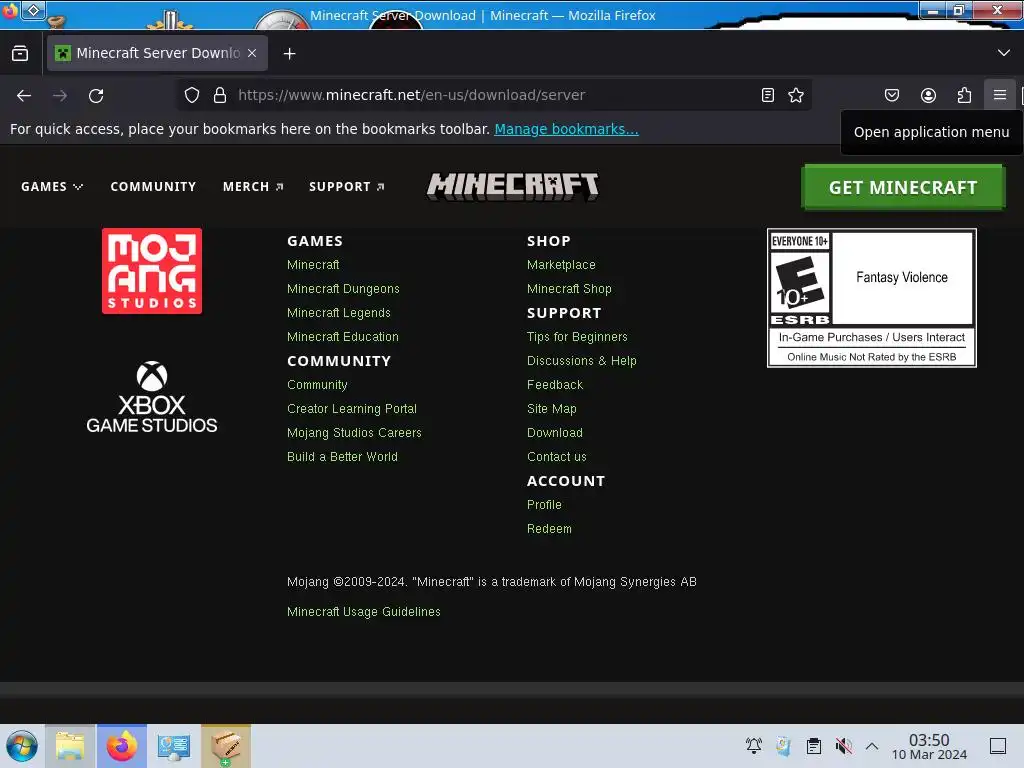Image resolution: width=1024 pixels, height=768 pixels.
Task: Open Minecraft Usage Guidelines link
Action: [x=364, y=612]
